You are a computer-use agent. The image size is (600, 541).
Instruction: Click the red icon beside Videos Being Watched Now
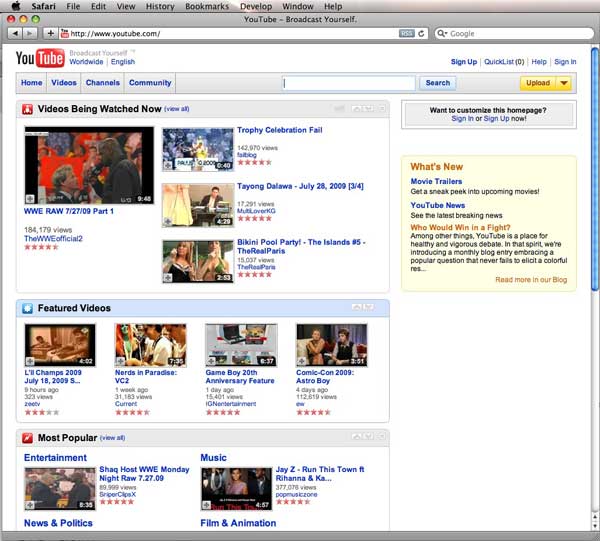[x=27, y=109]
